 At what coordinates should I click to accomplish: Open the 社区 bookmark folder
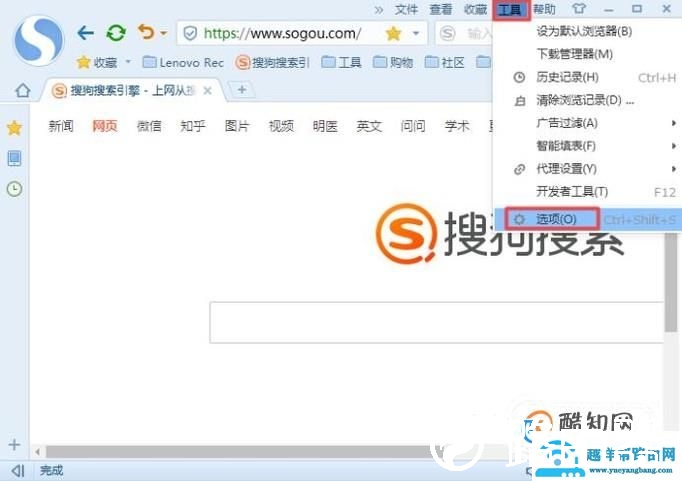tap(445, 63)
